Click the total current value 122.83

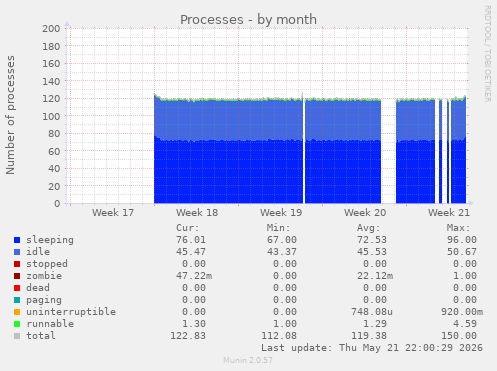(x=188, y=336)
